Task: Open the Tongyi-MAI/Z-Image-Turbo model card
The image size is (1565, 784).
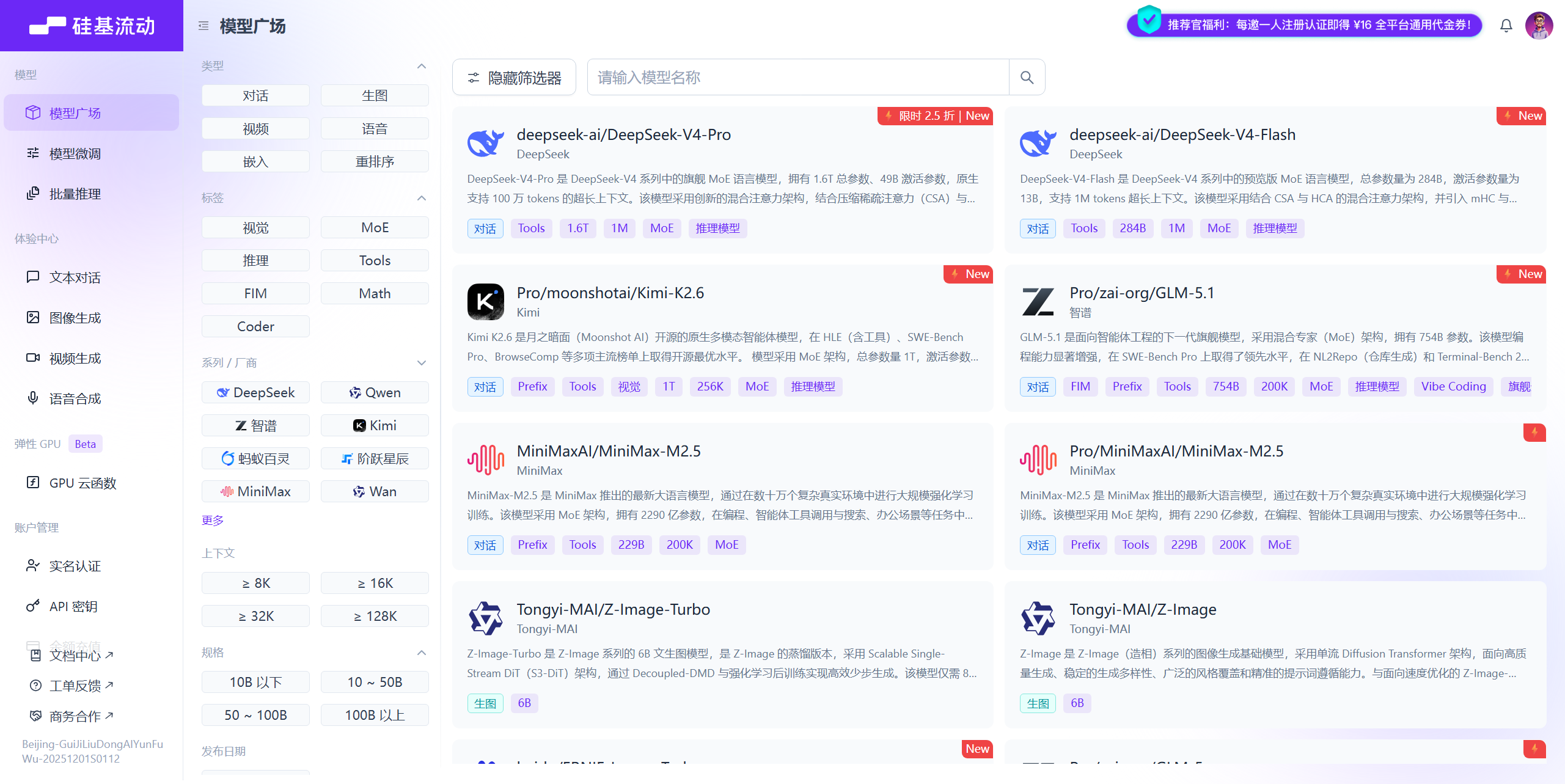Action: [722, 654]
